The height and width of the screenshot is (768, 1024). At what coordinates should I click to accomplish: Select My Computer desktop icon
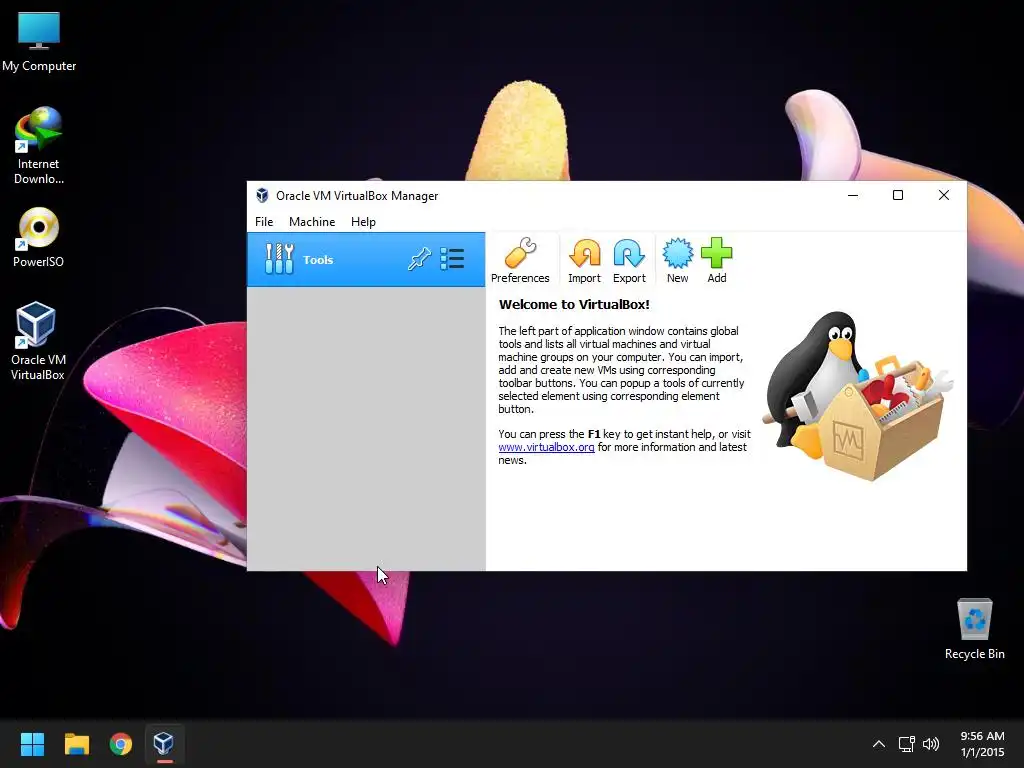(39, 41)
